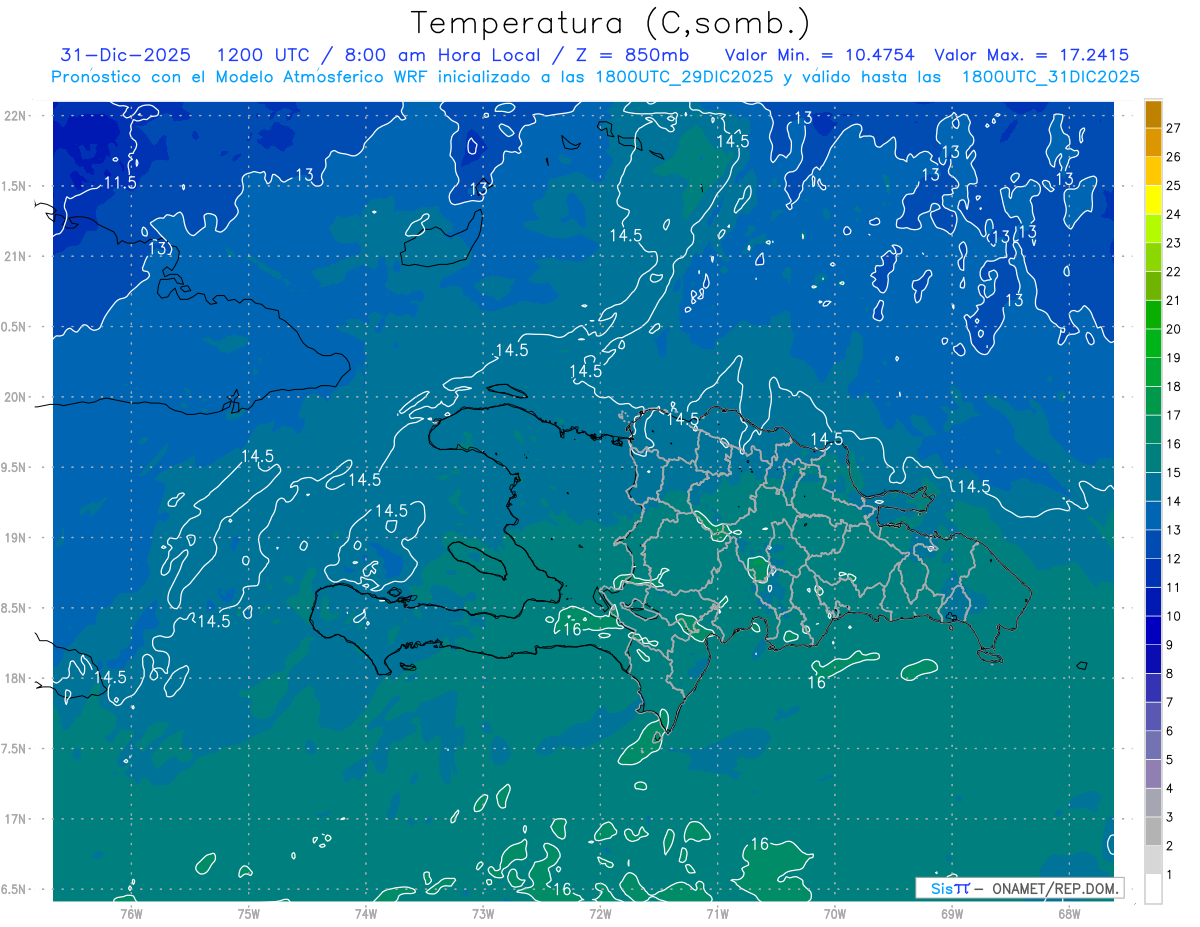1200x927 pixels.
Task: Click the "17N" latitude axis label
Action: (16, 819)
